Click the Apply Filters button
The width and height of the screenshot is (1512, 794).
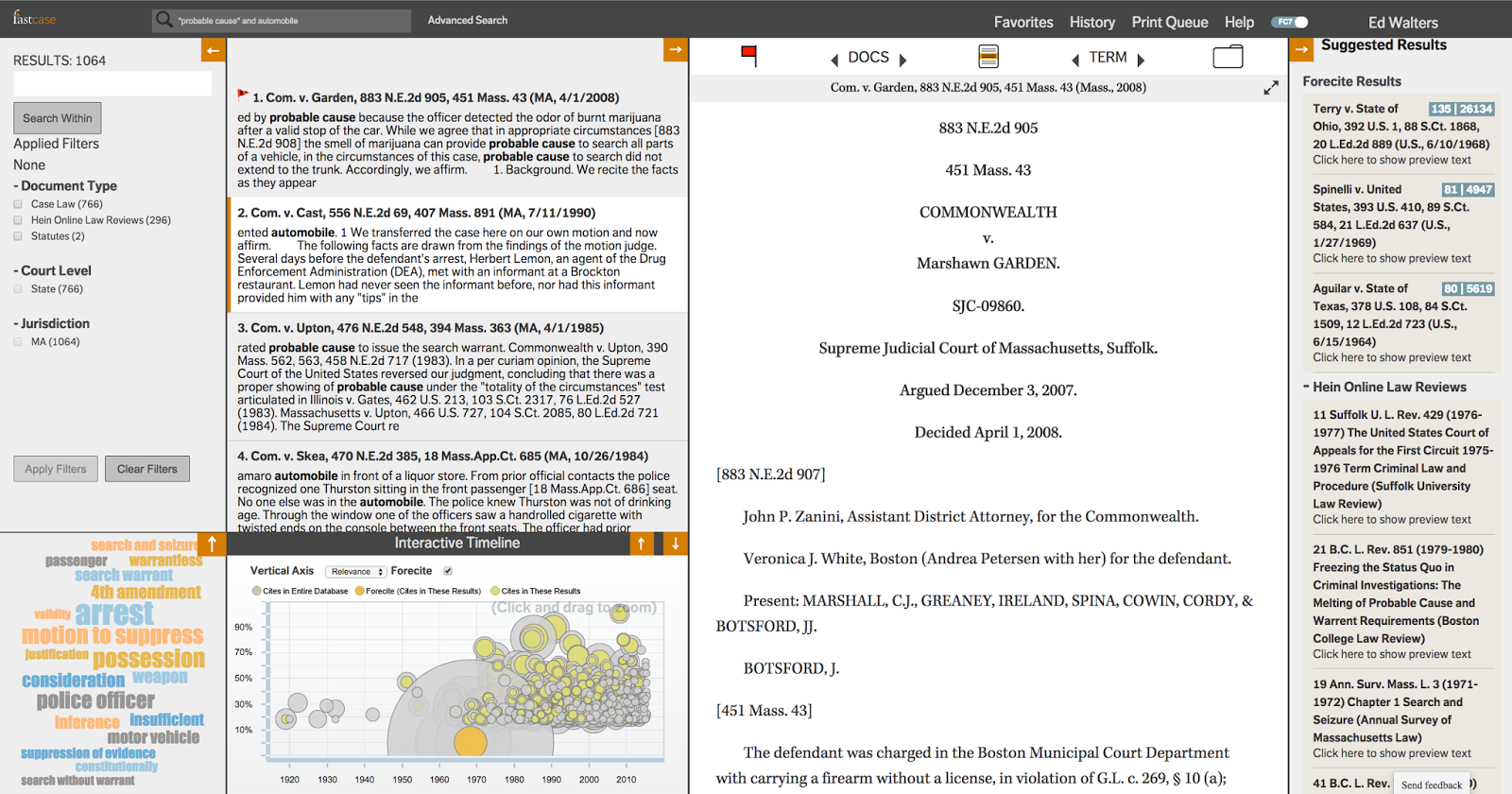[x=56, y=469]
